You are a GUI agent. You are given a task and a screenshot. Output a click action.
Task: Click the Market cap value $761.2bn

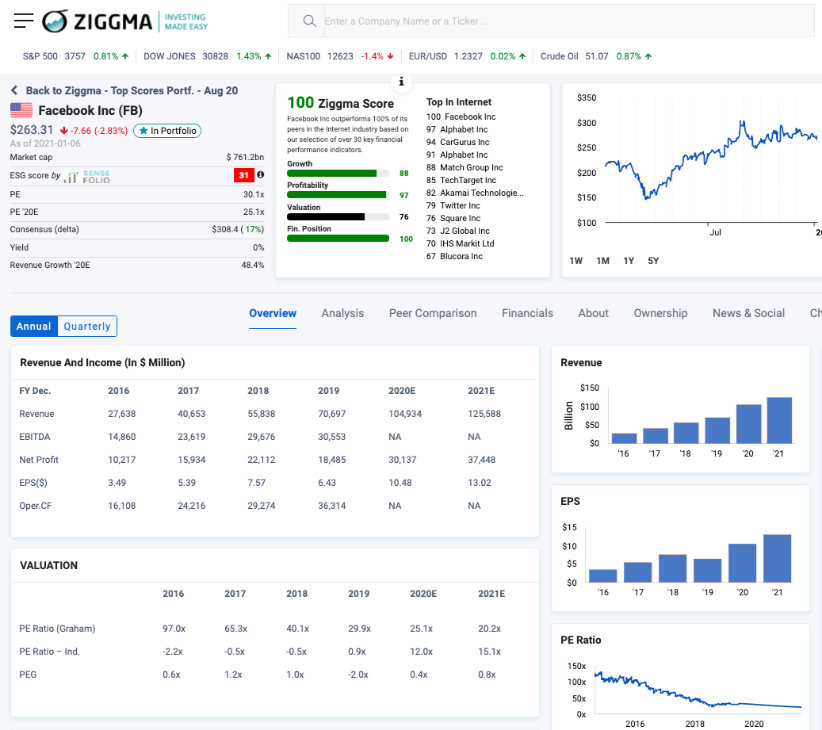click(245, 157)
